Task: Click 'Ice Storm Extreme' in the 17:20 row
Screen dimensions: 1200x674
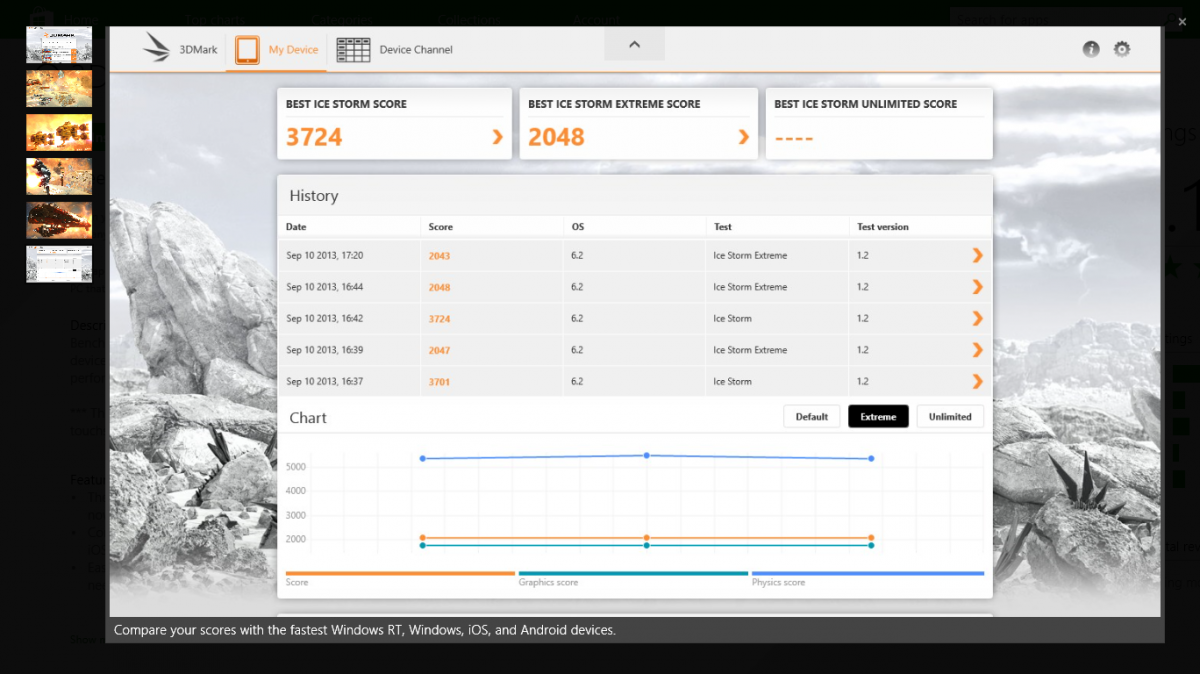Action: pyautogui.click(x=750, y=256)
